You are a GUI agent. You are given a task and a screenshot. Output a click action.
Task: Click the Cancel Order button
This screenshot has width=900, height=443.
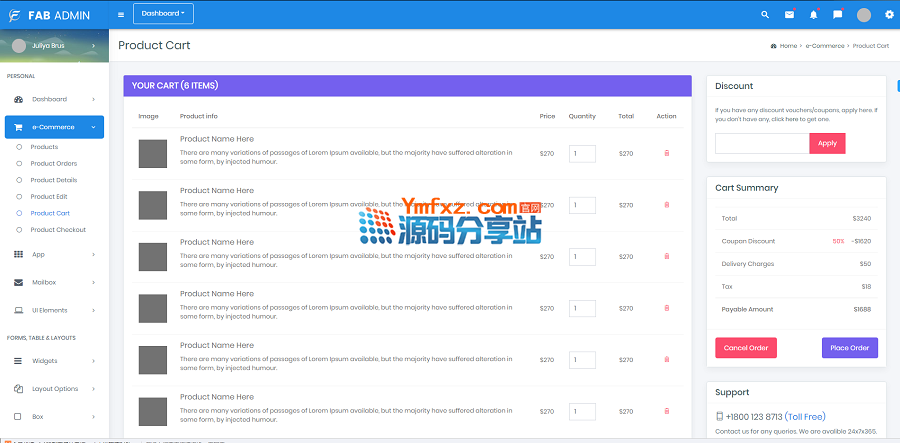coord(745,348)
